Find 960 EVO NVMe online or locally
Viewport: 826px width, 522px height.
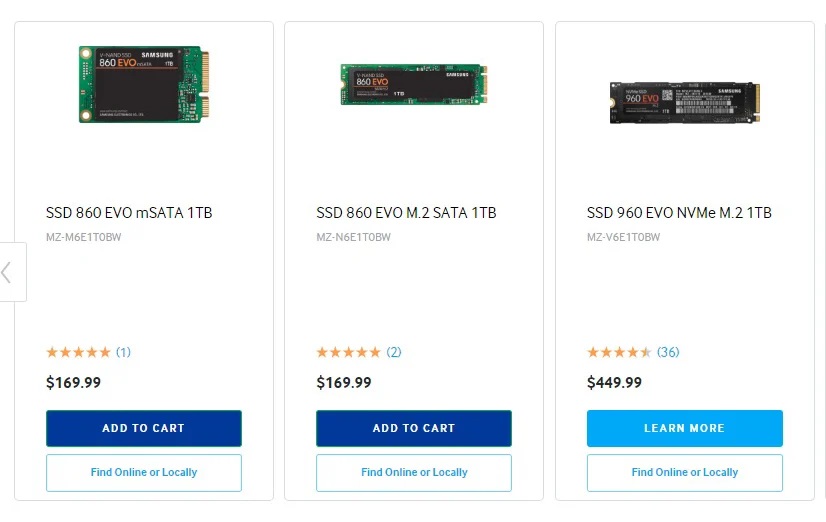pyautogui.click(x=684, y=472)
